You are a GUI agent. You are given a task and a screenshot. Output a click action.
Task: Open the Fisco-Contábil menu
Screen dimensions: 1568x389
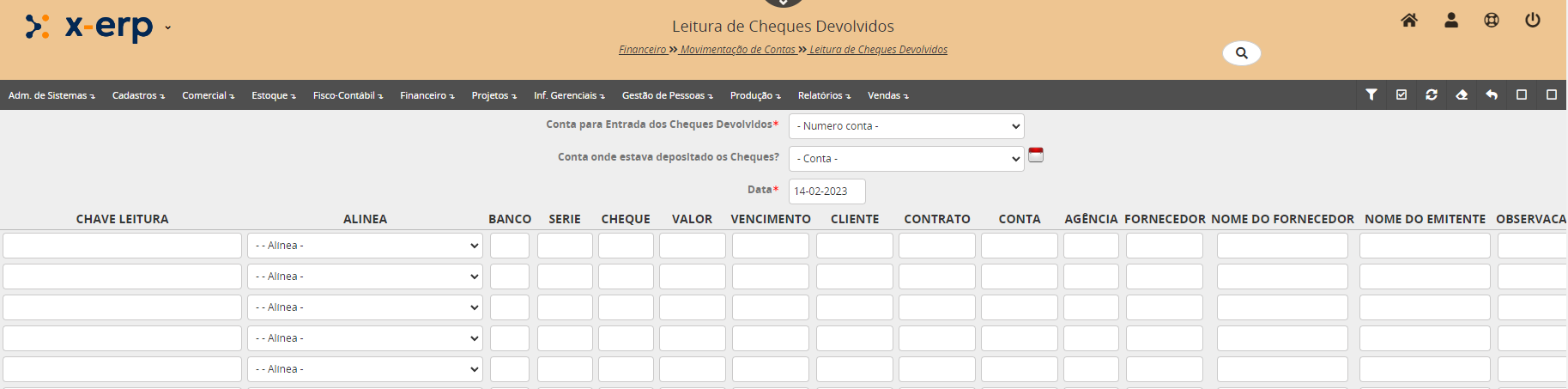pos(348,95)
